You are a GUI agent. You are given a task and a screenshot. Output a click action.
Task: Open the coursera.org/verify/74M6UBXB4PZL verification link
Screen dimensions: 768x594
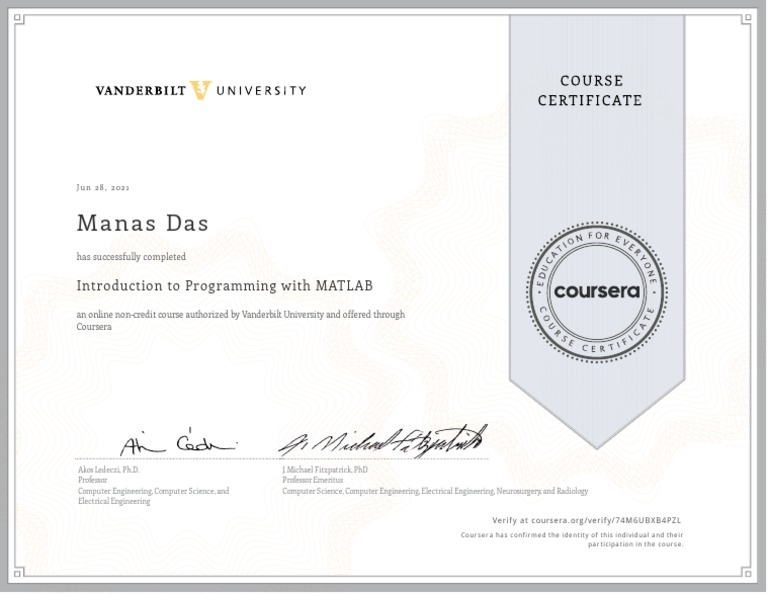pyautogui.click(x=606, y=521)
